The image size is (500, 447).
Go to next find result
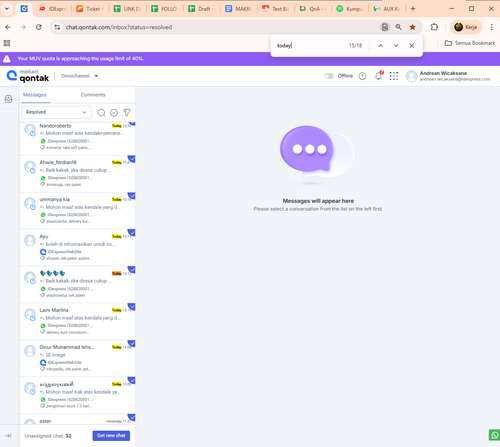click(396, 46)
